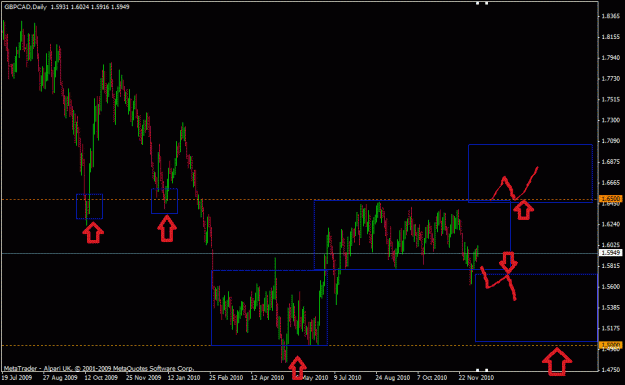625x385 pixels.
Task: Click the 1.6875 price axis label
Action: tap(611, 162)
